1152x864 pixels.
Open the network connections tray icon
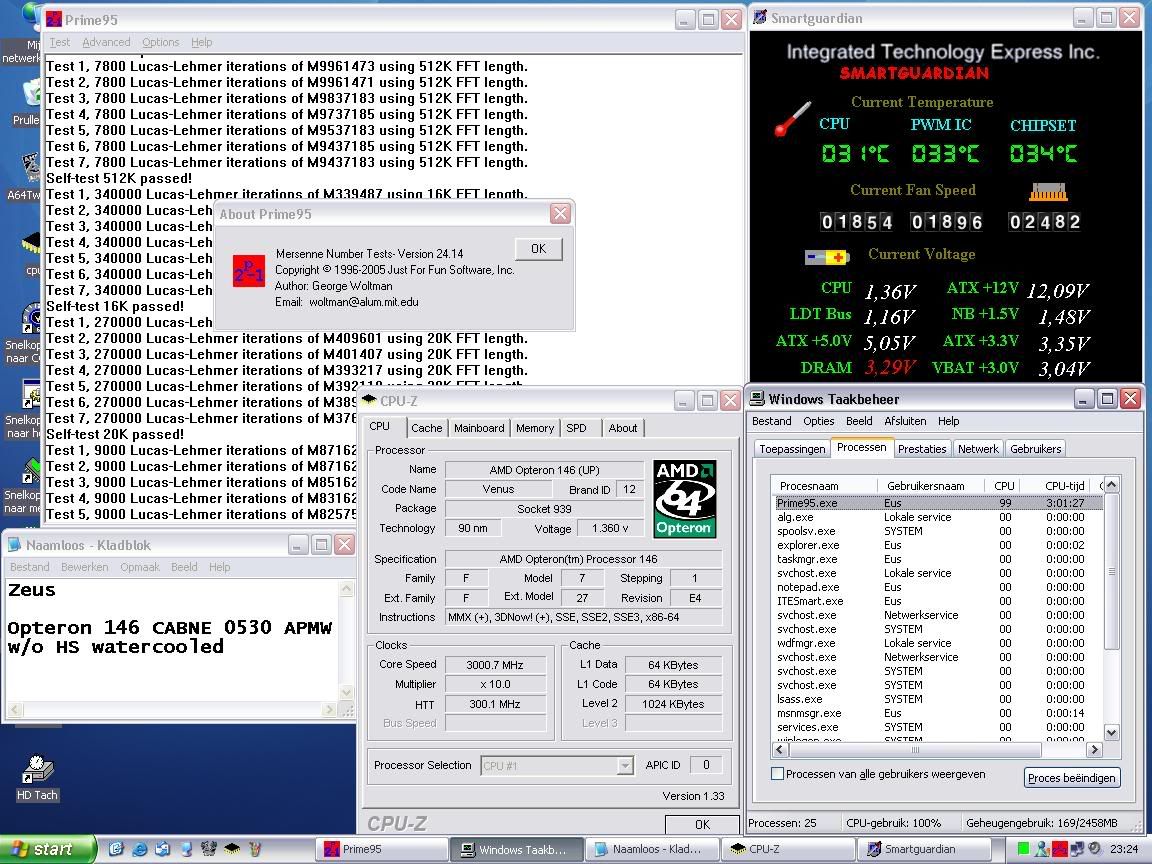point(1077,849)
